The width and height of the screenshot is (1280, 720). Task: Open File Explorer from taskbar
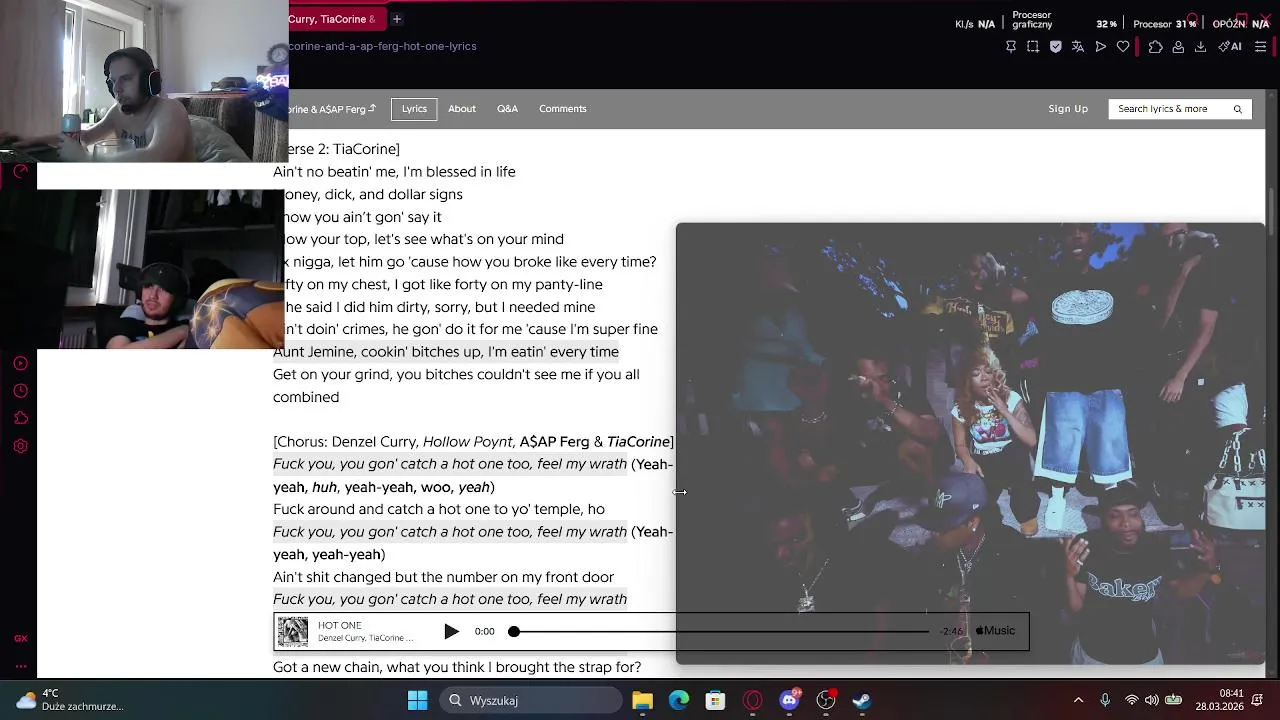tap(642, 700)
